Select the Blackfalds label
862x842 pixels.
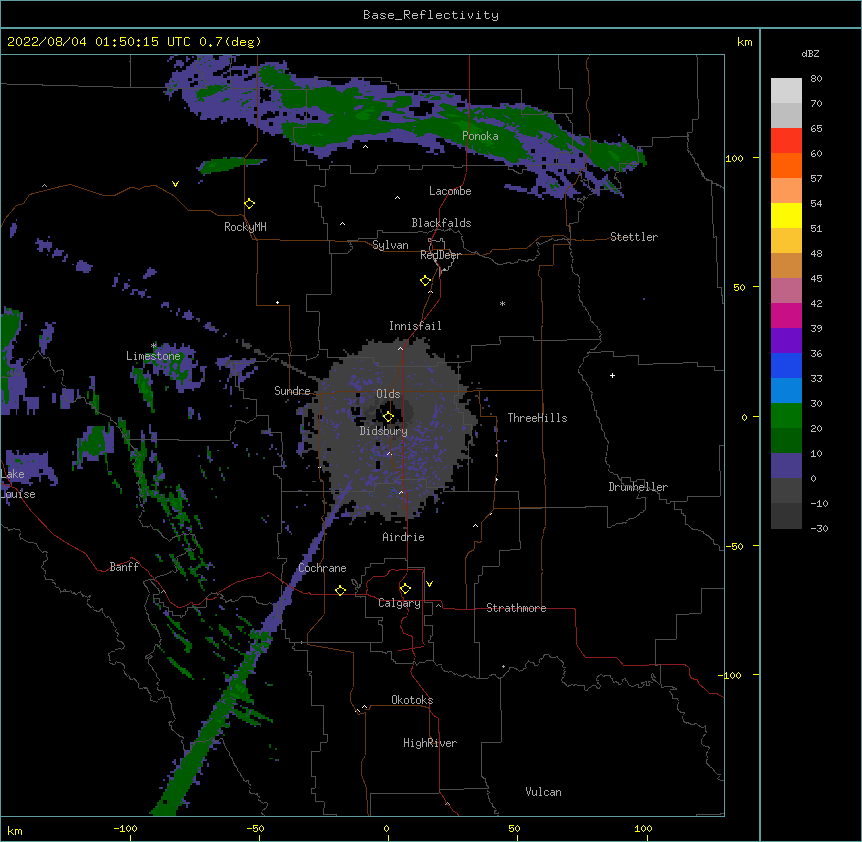pyautogui.click(x=441, y=223)
